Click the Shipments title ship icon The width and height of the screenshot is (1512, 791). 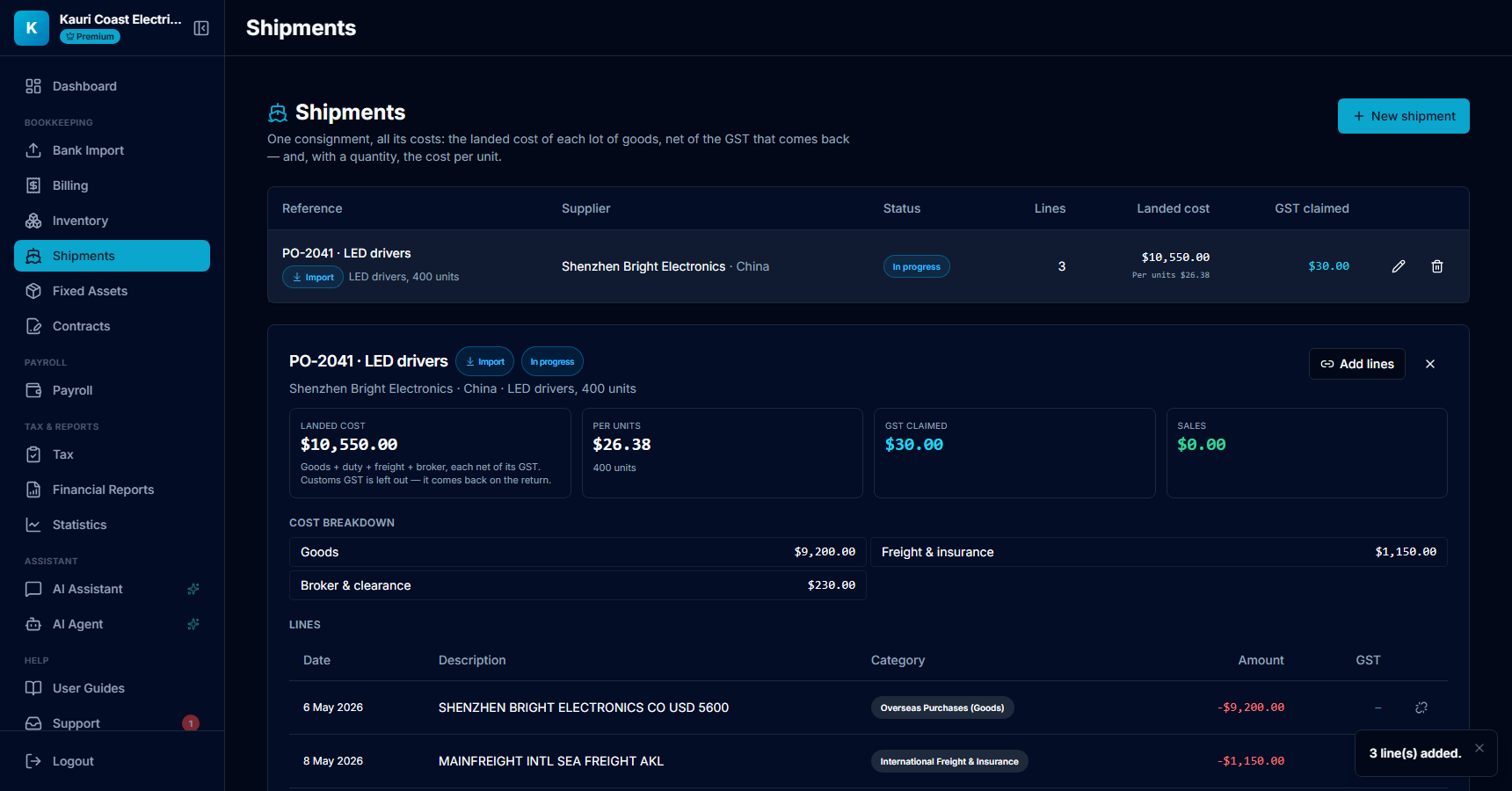point(278,112)
